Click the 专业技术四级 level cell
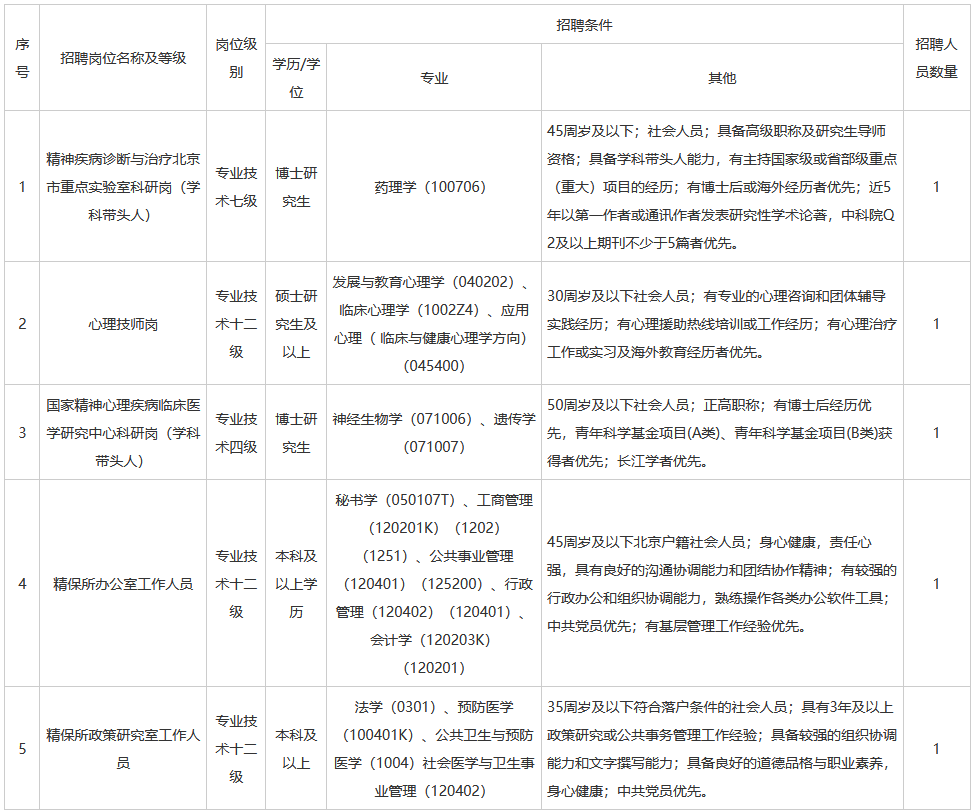This screenshot has height=812, width=975. [x=236, y=433]
